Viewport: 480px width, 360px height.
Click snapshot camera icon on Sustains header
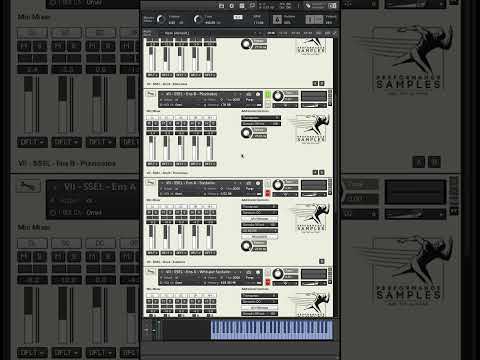[249, 183]
